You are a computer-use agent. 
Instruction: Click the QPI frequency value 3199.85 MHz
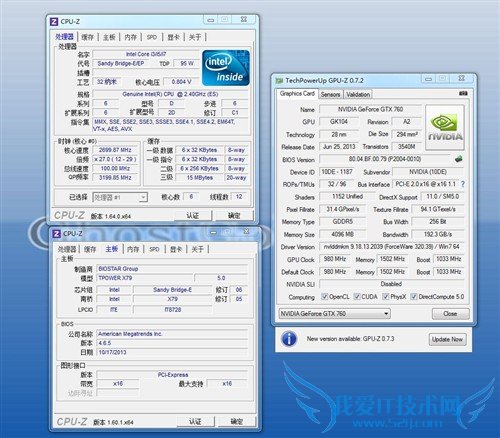[115, 178]
